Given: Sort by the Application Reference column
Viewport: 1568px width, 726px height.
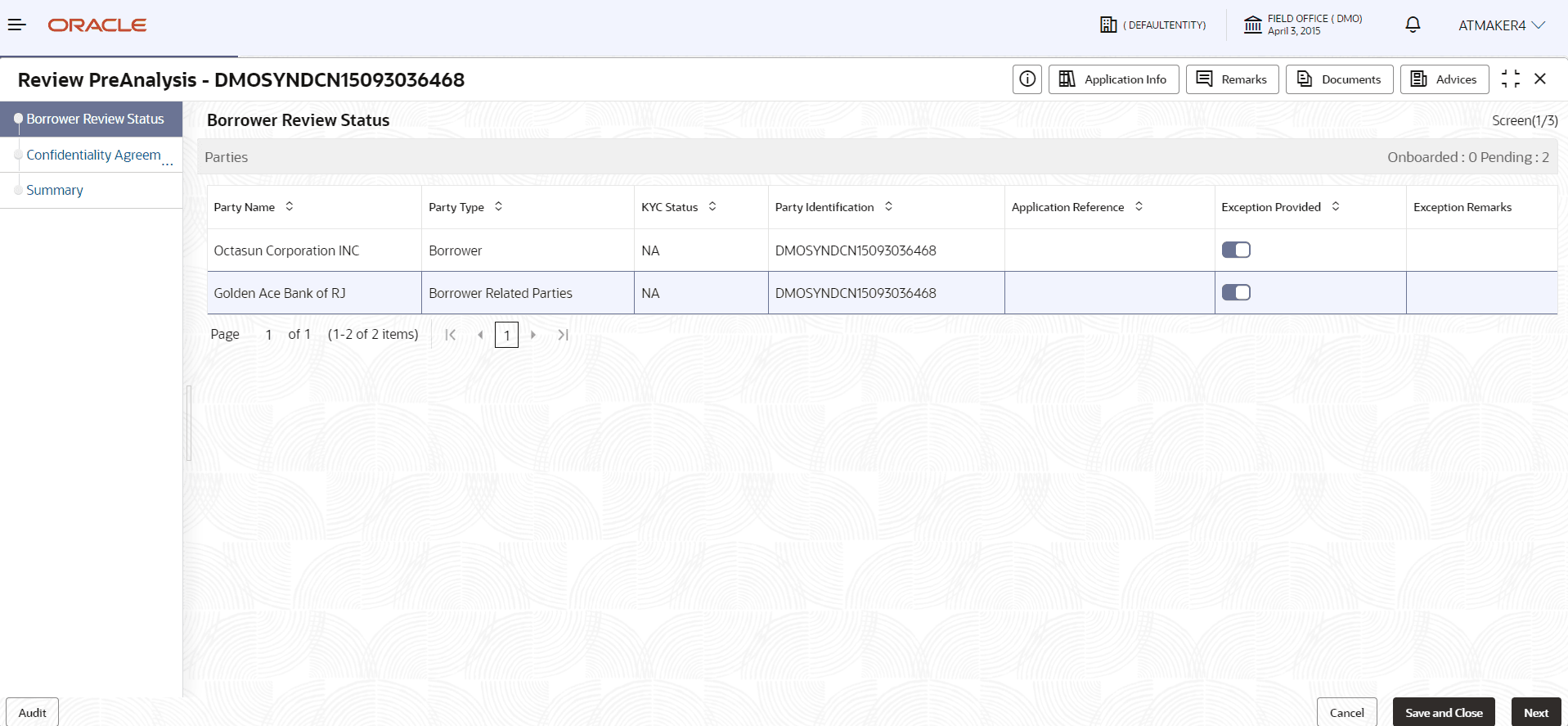Looking at the screenshot, I should 1139,206.
